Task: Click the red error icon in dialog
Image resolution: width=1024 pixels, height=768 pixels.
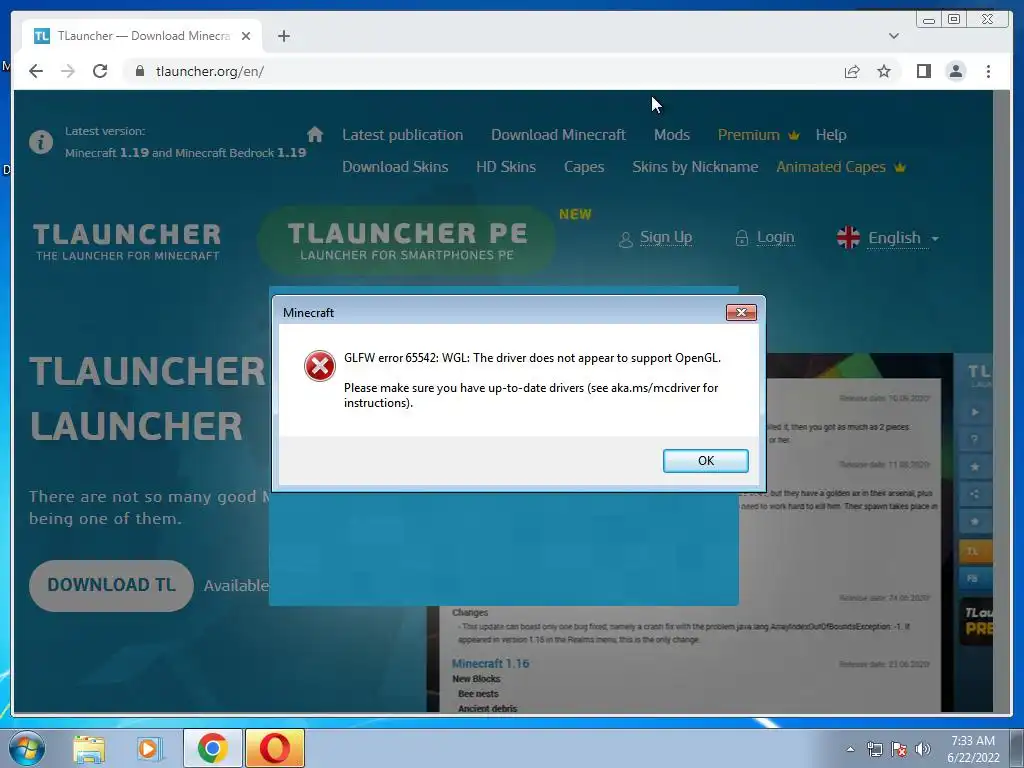Action: pyautogui.click(x=320, y=366)
